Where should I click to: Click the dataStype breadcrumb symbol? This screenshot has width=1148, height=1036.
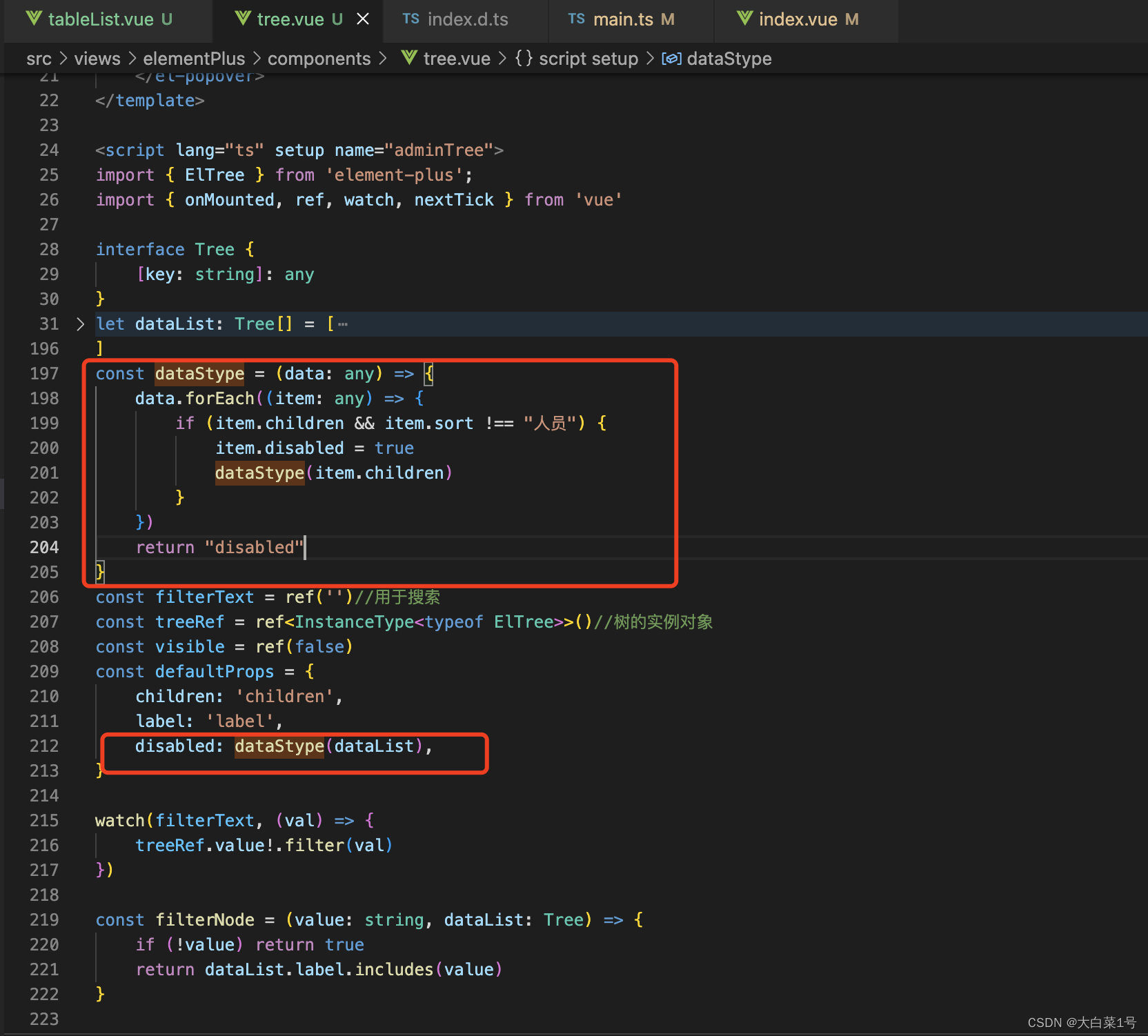pos(729,59)
